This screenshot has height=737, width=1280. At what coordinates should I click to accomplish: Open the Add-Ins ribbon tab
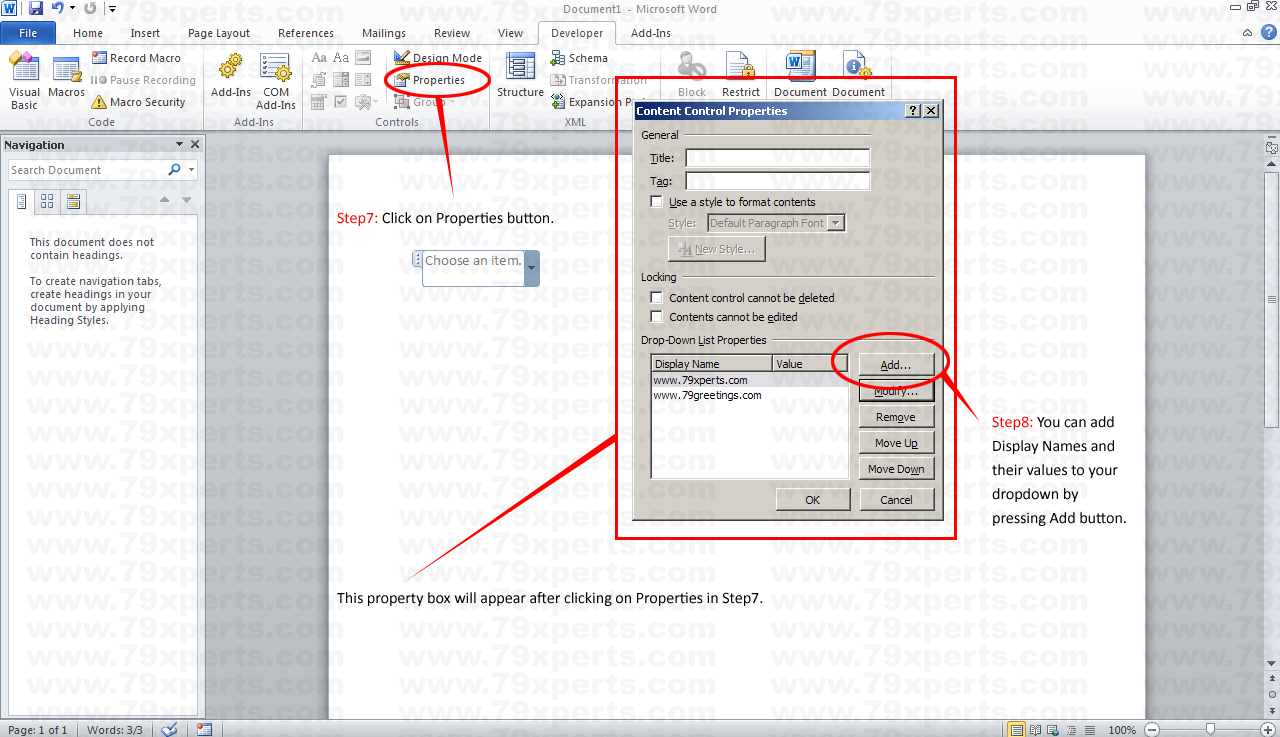coord(651,33)
